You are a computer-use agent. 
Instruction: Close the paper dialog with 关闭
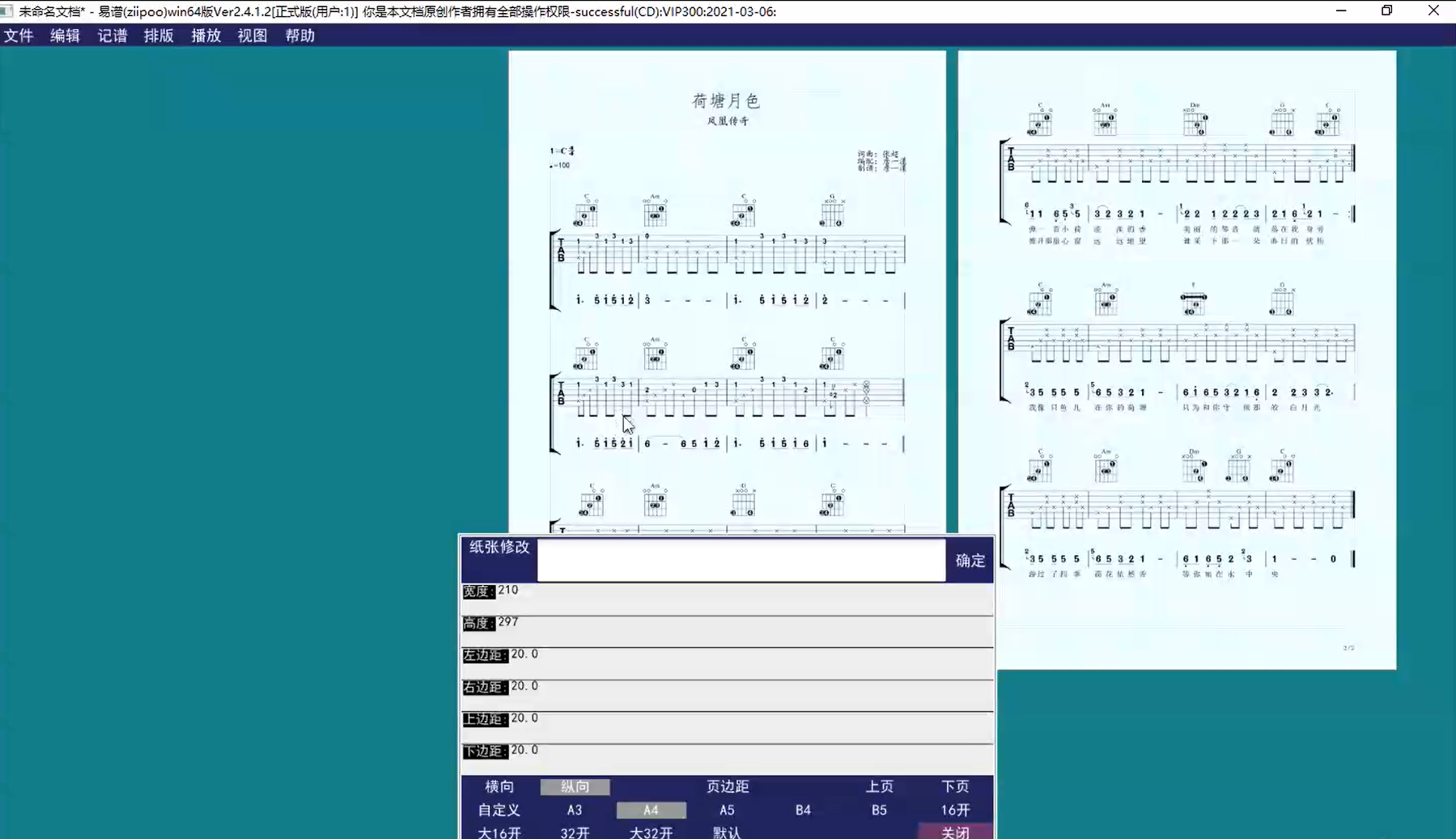[x=955, y=832]
